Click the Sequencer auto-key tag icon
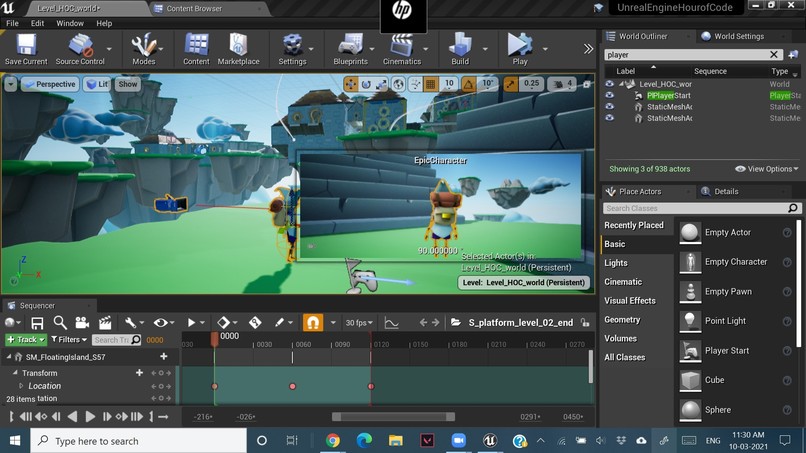The image size is (806, 453). click(x=255, y=323)
